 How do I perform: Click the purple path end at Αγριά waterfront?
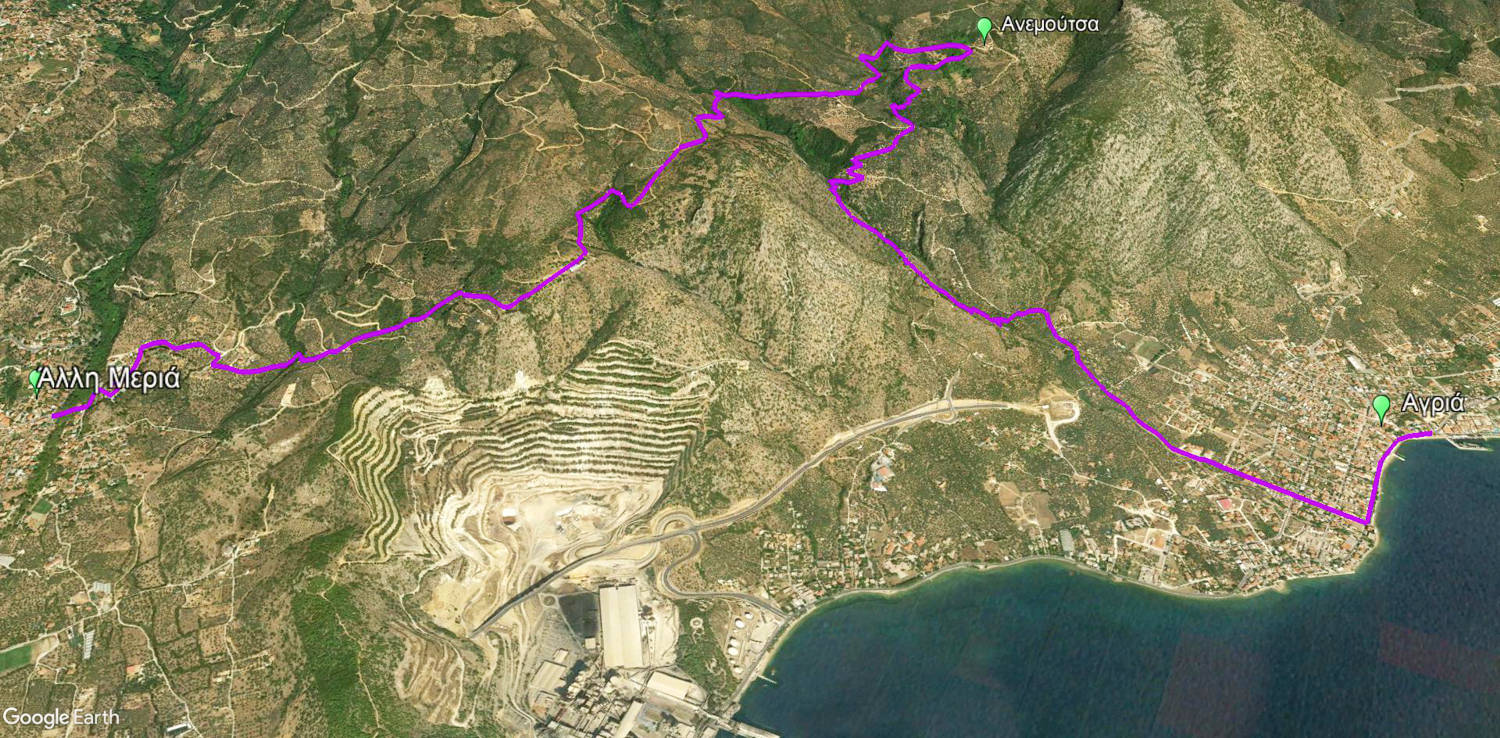coord(1428,434)
